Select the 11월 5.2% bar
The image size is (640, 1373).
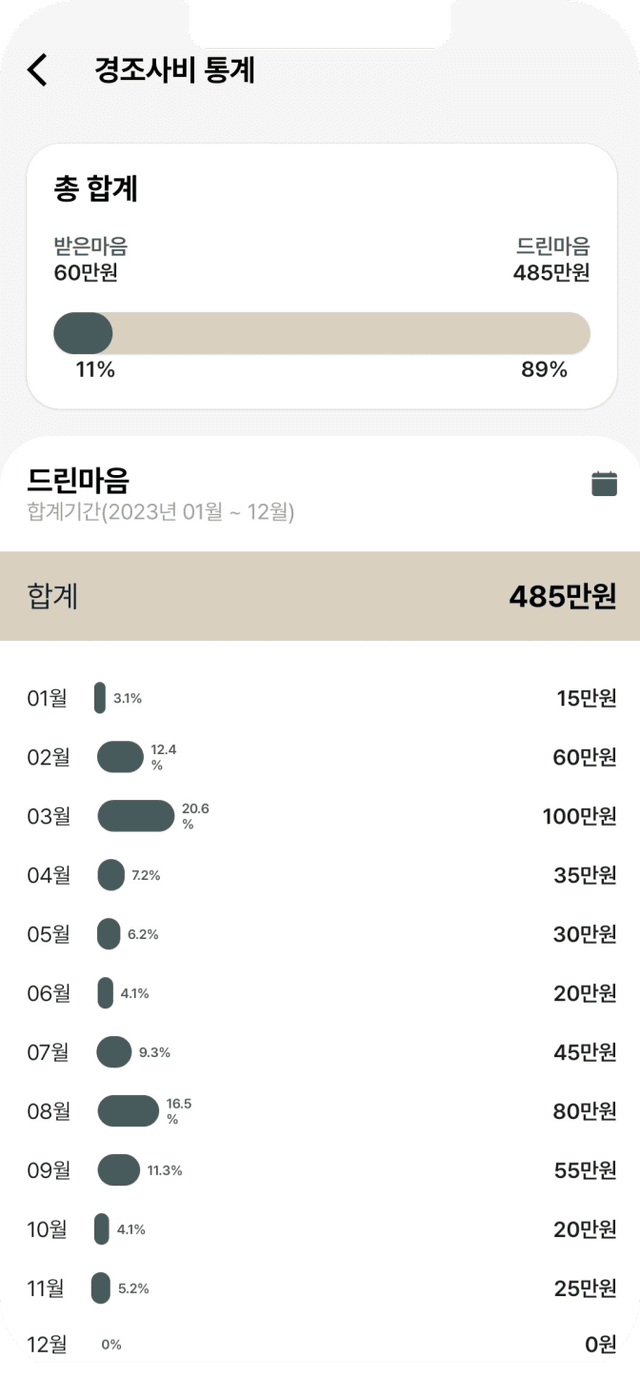(101, 1288)
